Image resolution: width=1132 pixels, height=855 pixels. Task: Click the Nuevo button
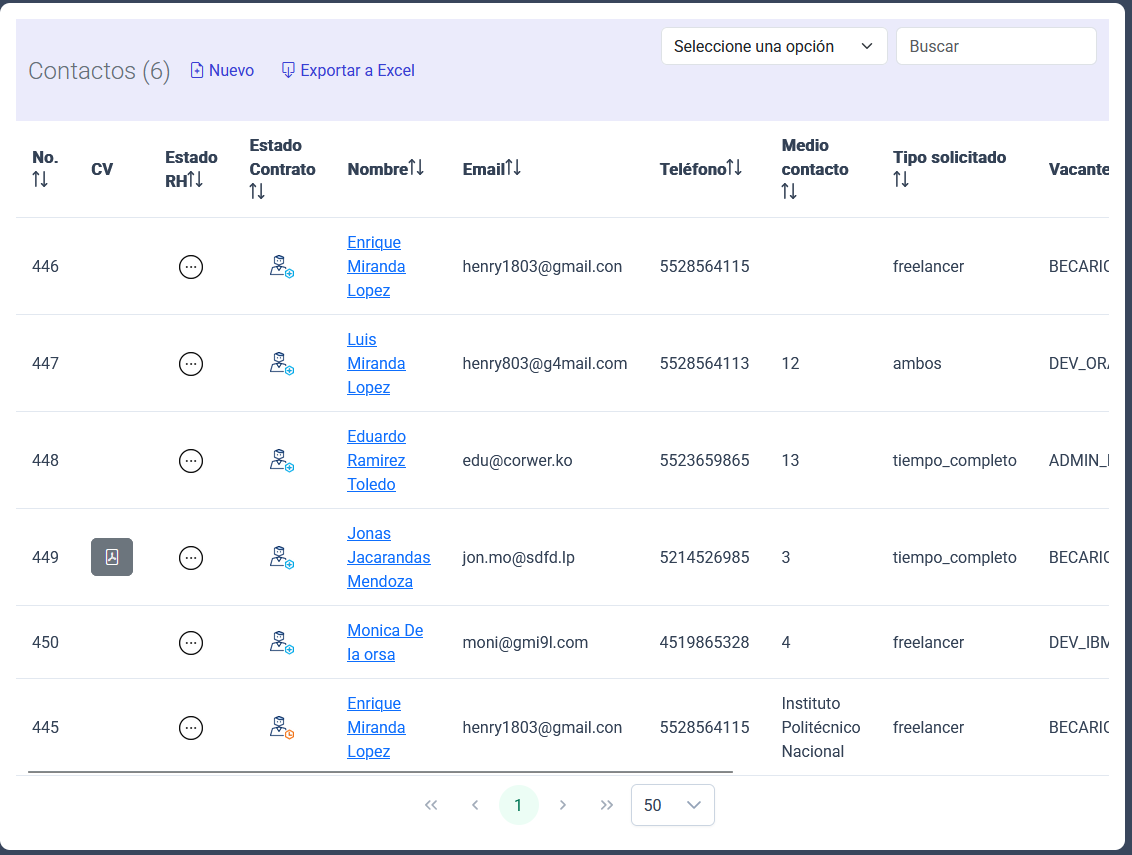[222, 70]
